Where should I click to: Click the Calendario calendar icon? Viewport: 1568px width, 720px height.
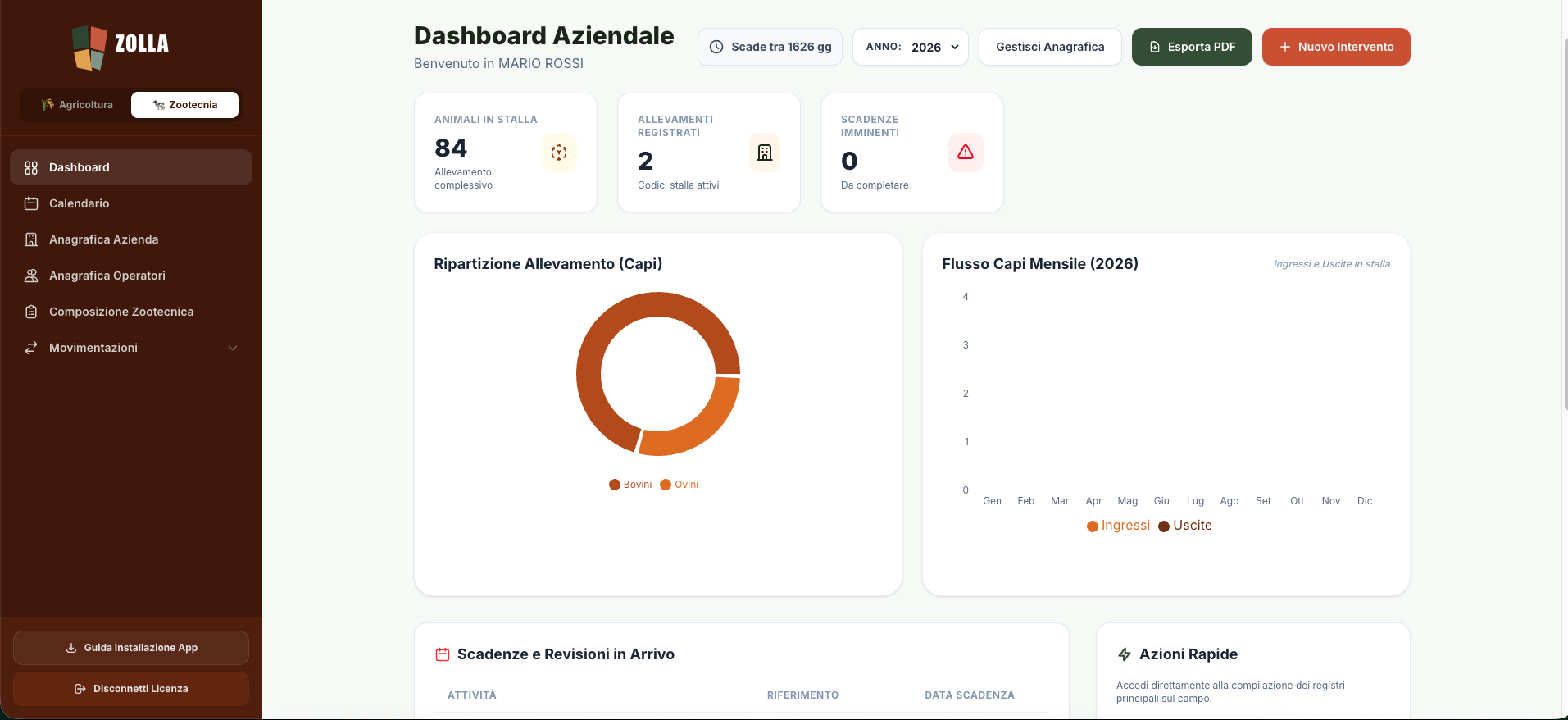[31, 203]
